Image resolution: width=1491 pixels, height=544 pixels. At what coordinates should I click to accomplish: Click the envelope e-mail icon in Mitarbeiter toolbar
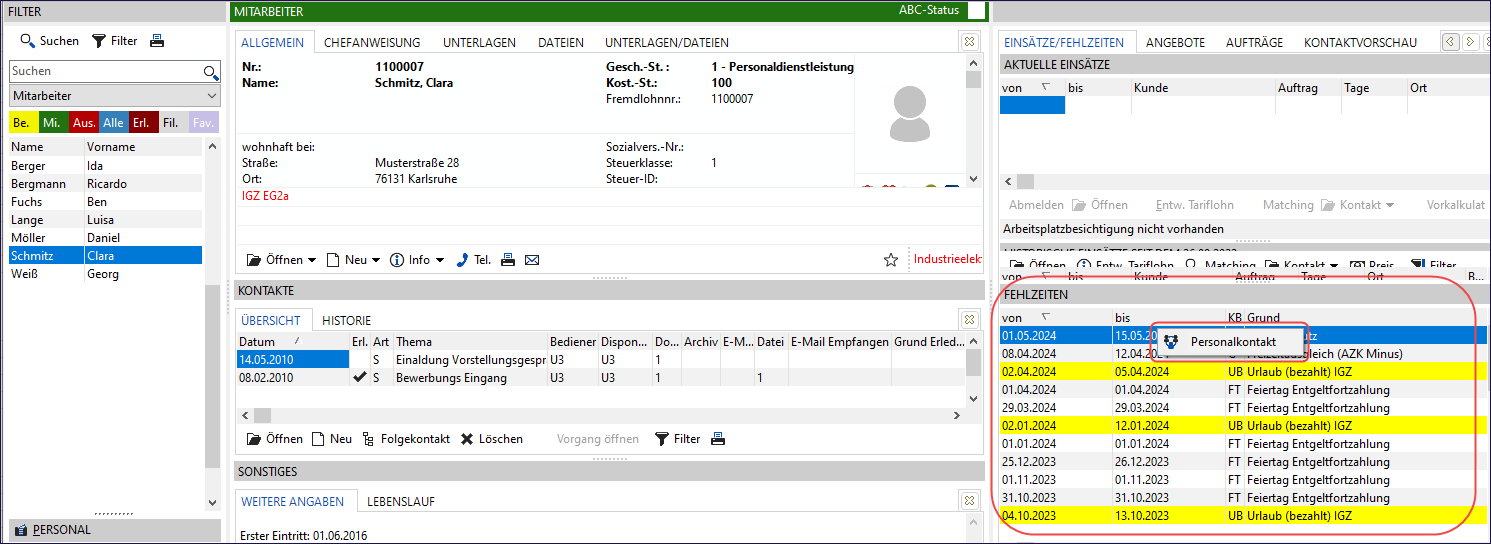click(532, 260)
